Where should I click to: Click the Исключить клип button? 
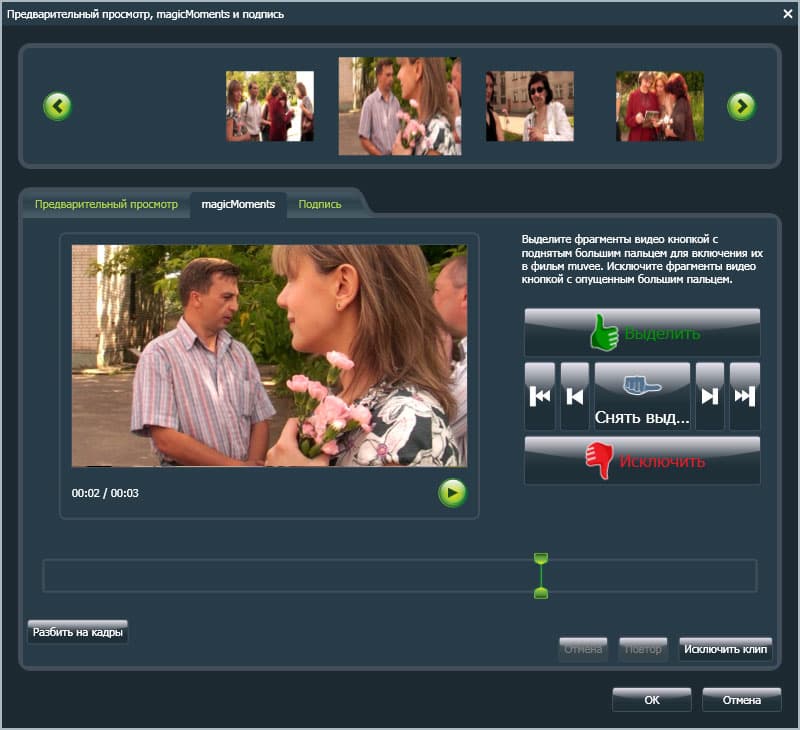tap(725, 649)
